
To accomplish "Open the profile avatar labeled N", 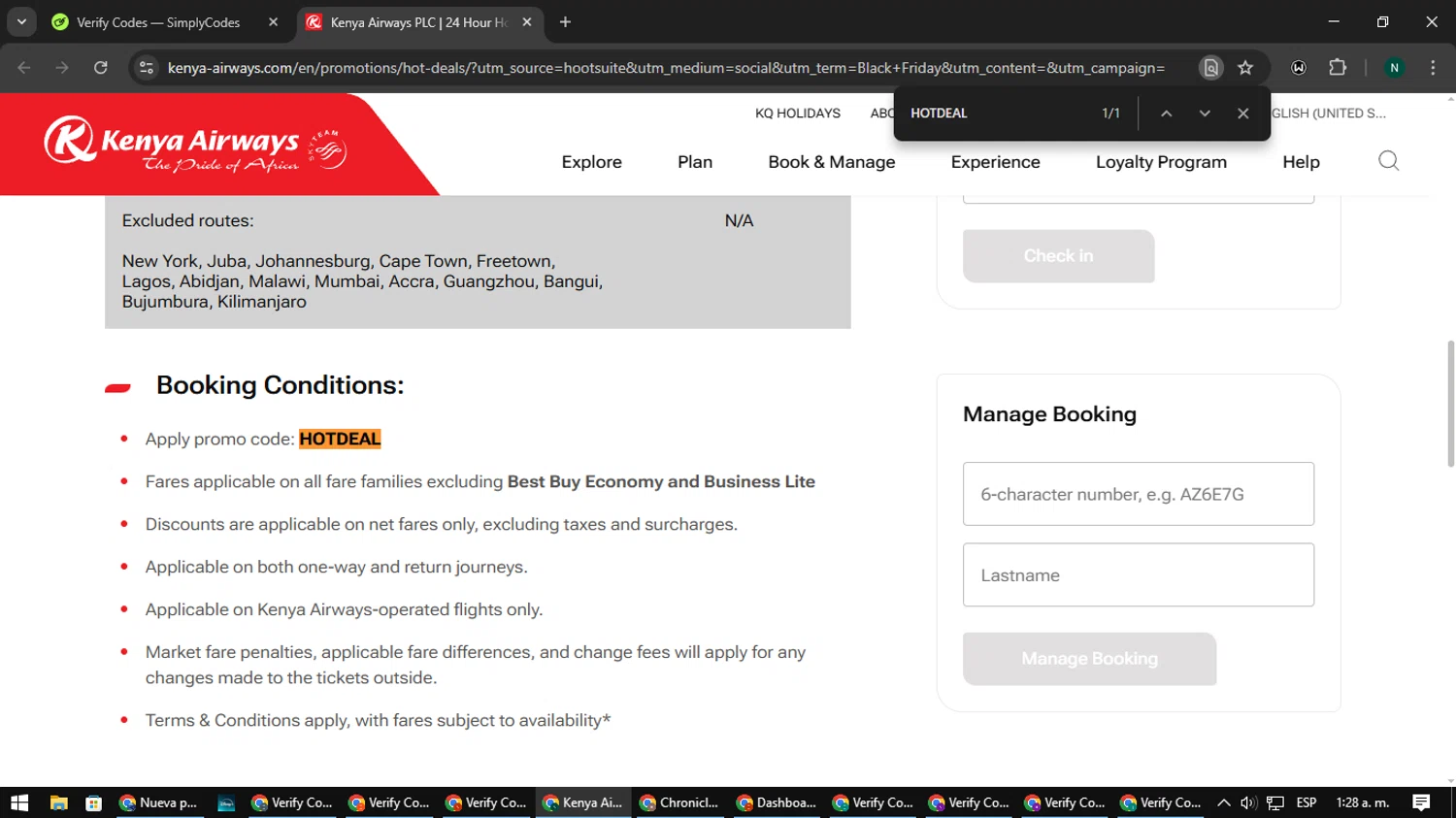I will [1394, 68].
